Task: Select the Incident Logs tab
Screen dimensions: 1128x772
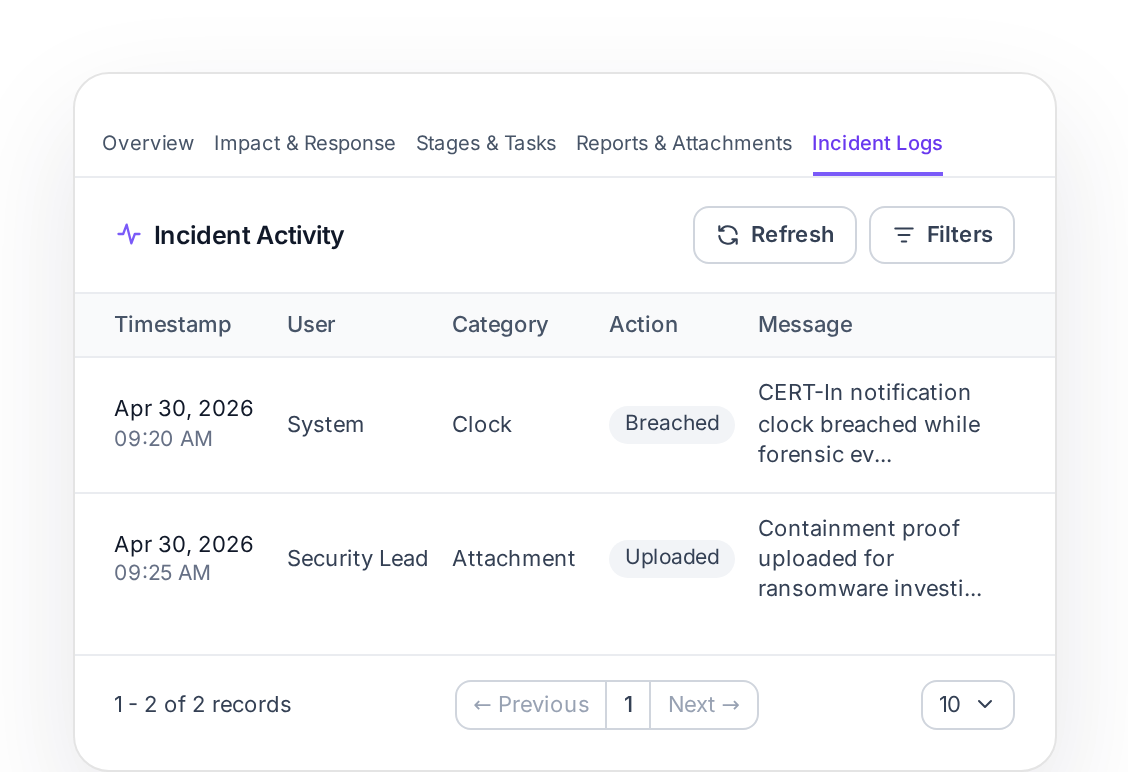Action: 877,143
